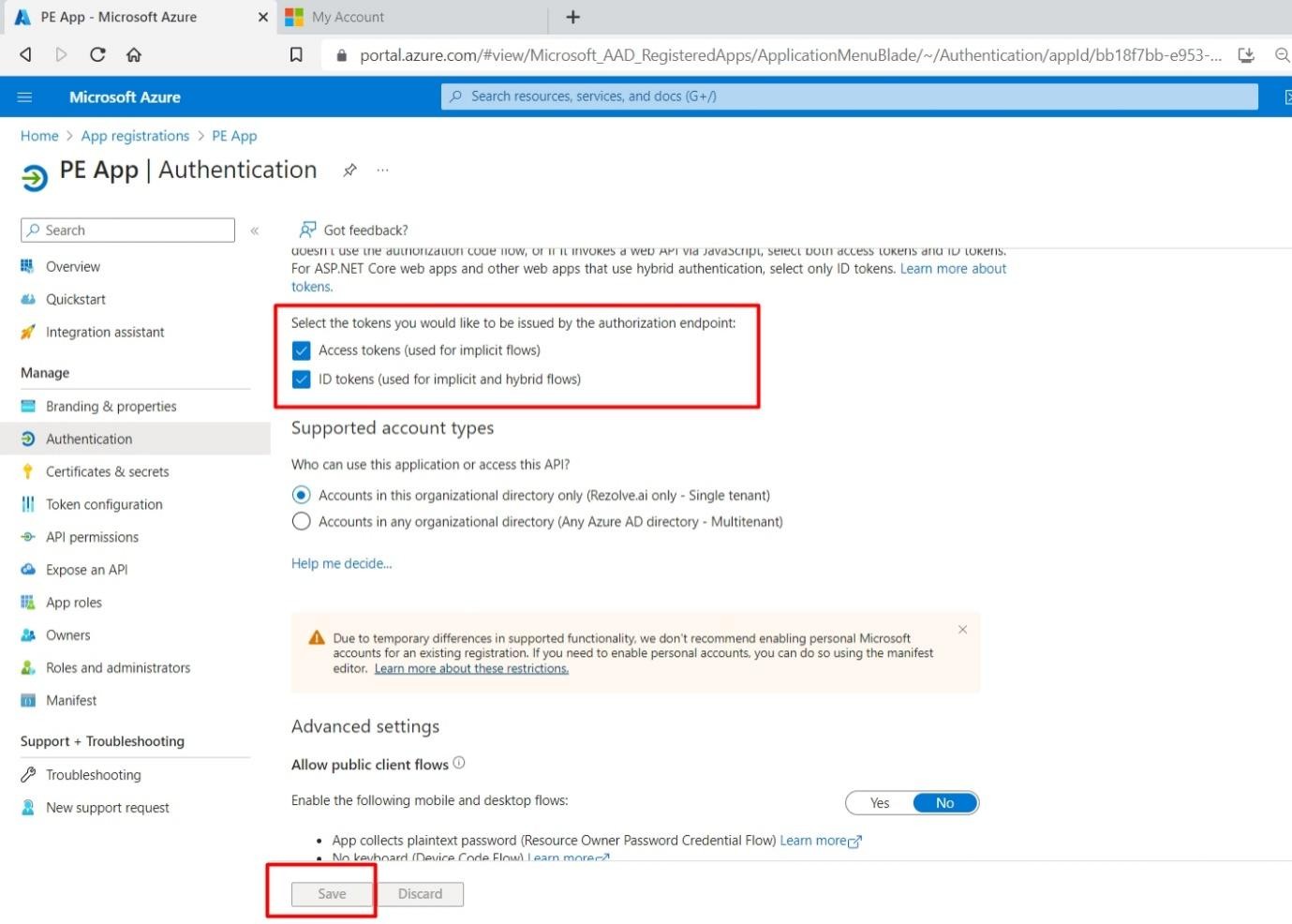Click the Overview icon in sidebar
Screen dimensions: 1292x924
pos(28,266)
